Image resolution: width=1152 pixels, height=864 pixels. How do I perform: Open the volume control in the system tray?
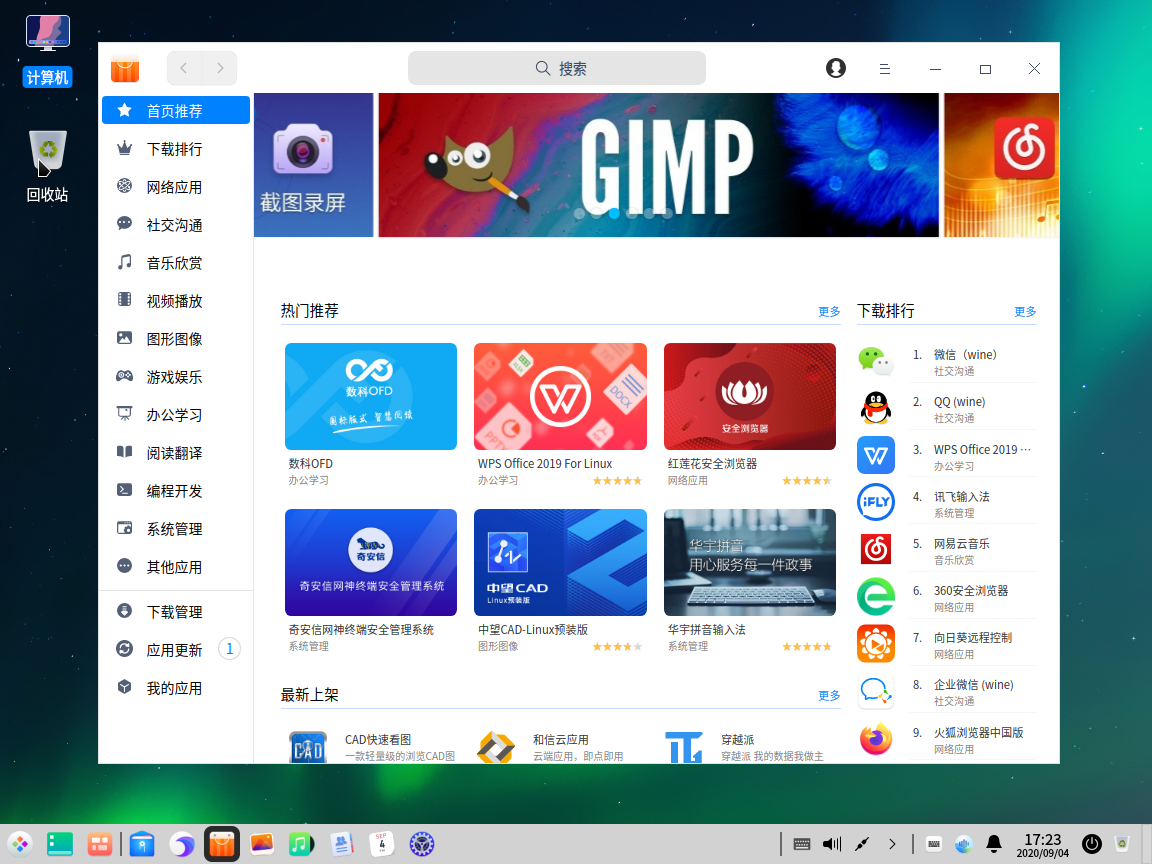[832, 844]
